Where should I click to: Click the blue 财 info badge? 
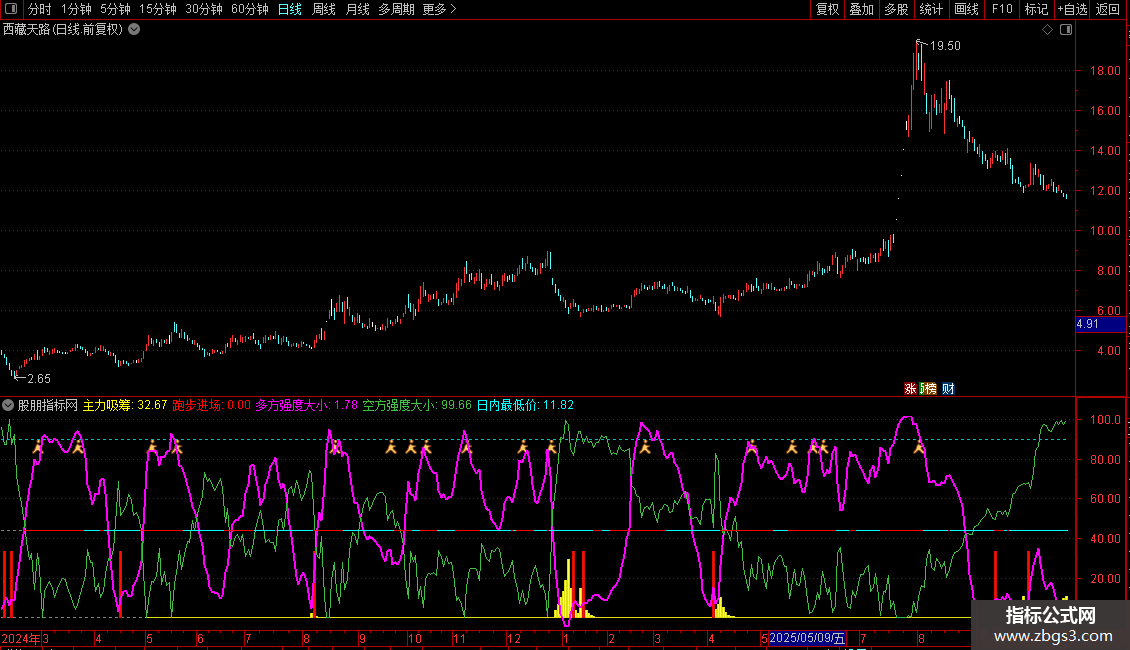tap(948, 389)
